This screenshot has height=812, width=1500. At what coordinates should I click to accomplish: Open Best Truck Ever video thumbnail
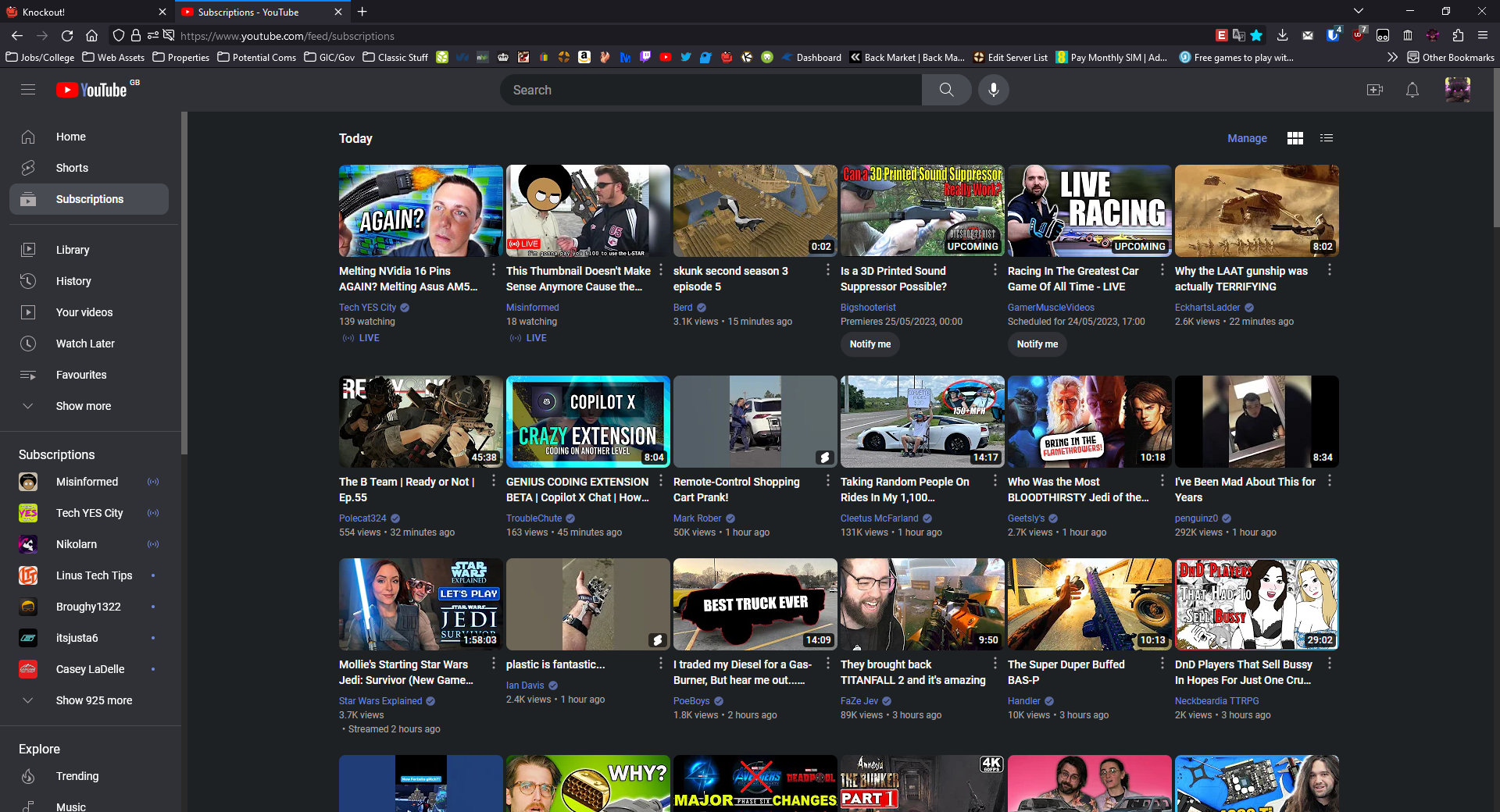click(755, 604)
